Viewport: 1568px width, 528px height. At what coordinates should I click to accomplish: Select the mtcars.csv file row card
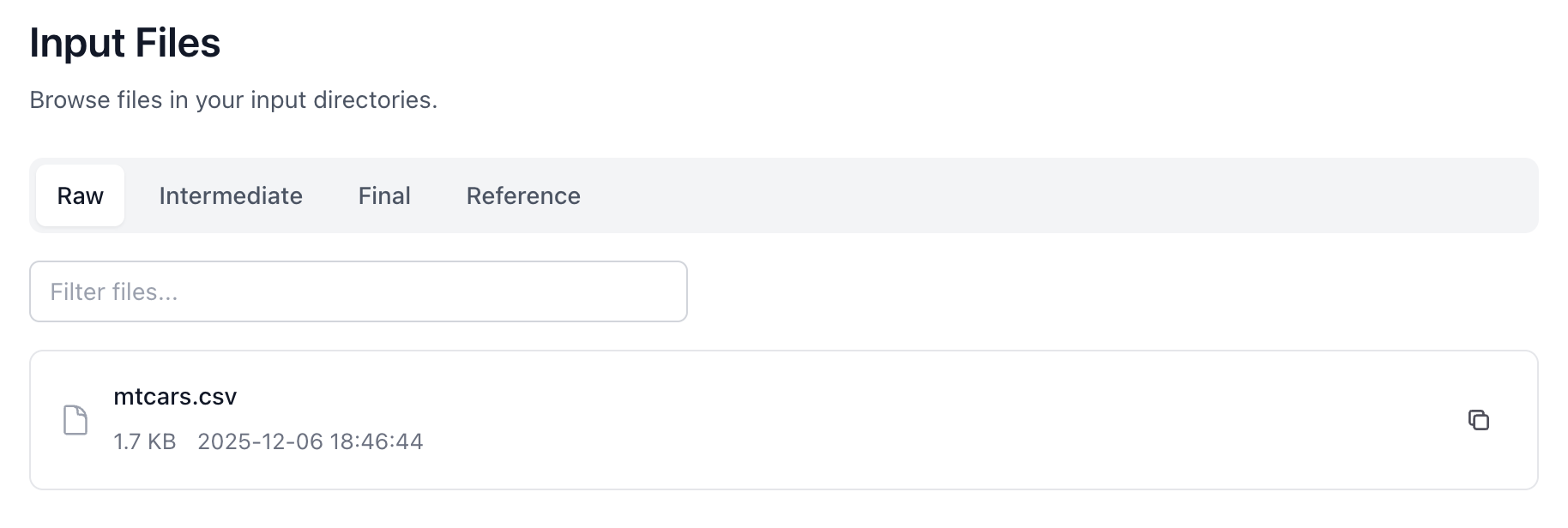772,420
